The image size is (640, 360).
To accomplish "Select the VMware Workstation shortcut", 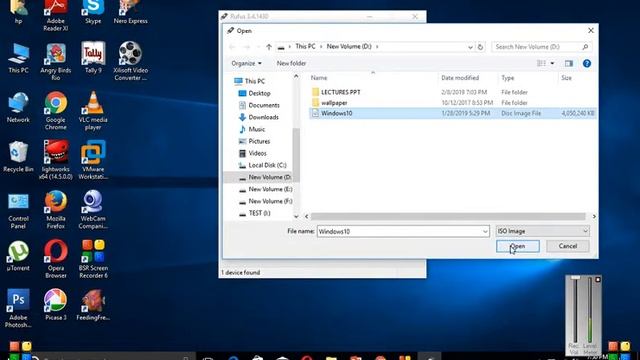I will pyautogui.click(x=93, y=161).
